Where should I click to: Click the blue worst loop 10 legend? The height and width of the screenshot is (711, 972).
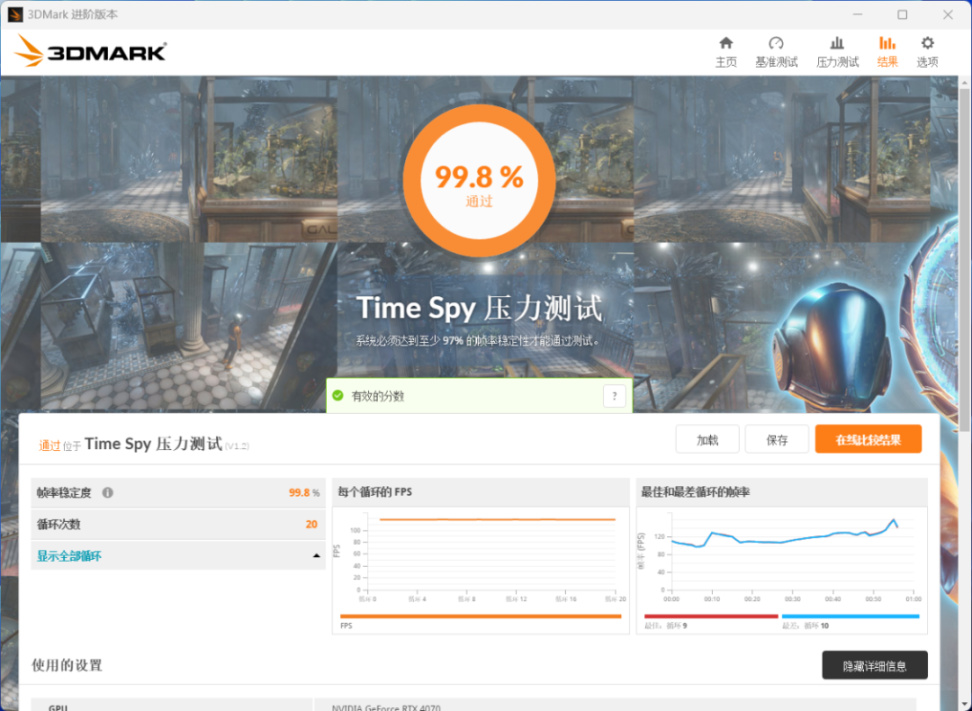pos(850,616)
